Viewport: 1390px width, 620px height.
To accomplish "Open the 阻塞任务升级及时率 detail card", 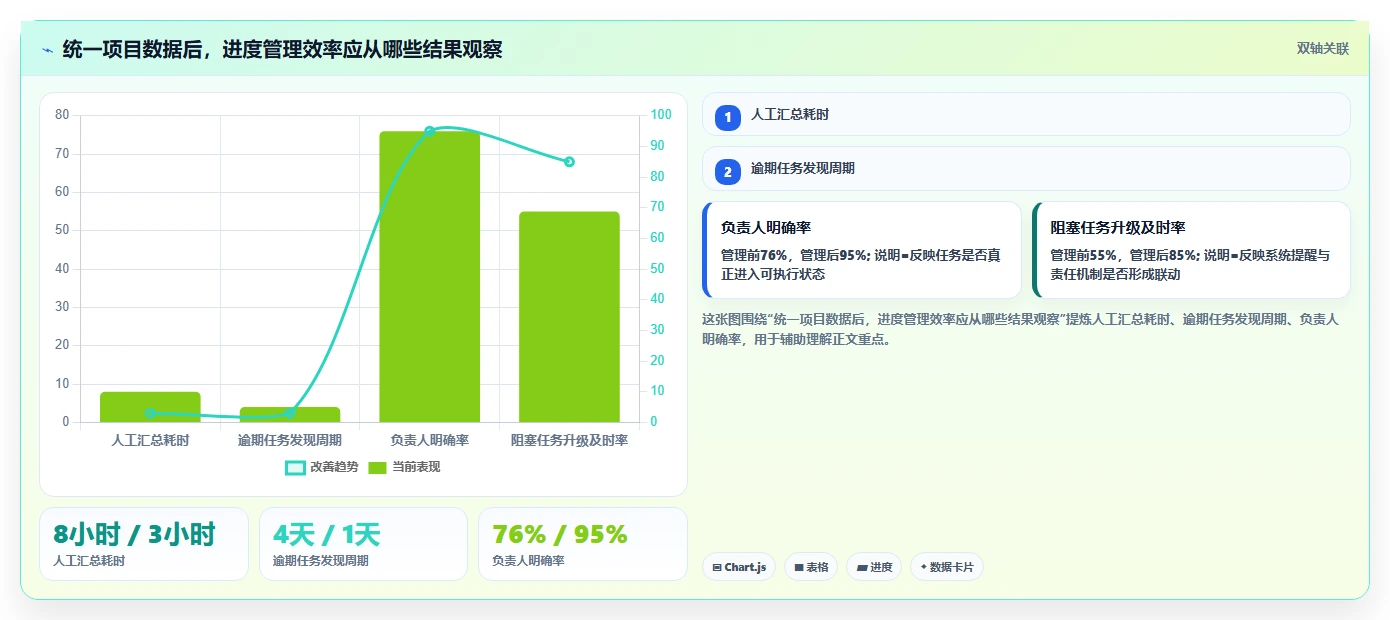I will coord(1191,250).
